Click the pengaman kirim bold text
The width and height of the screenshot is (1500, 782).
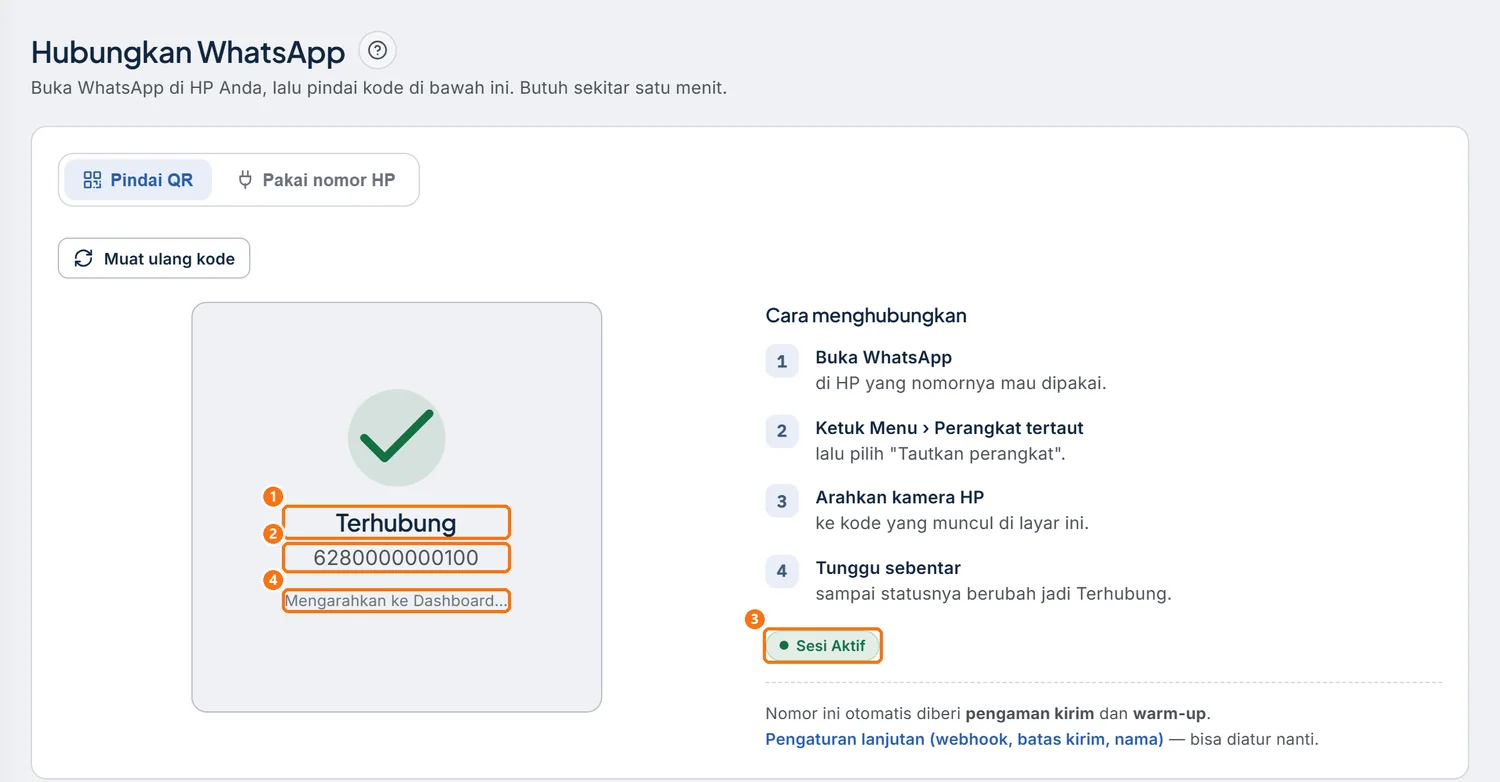(x=1031, y=714)
